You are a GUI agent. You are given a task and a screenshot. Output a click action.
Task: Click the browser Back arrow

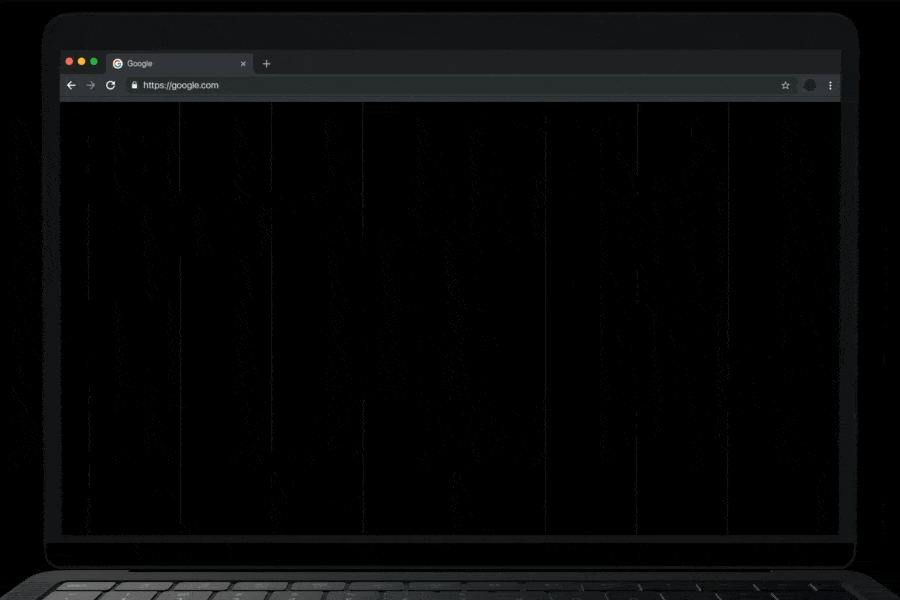[71, 86]
